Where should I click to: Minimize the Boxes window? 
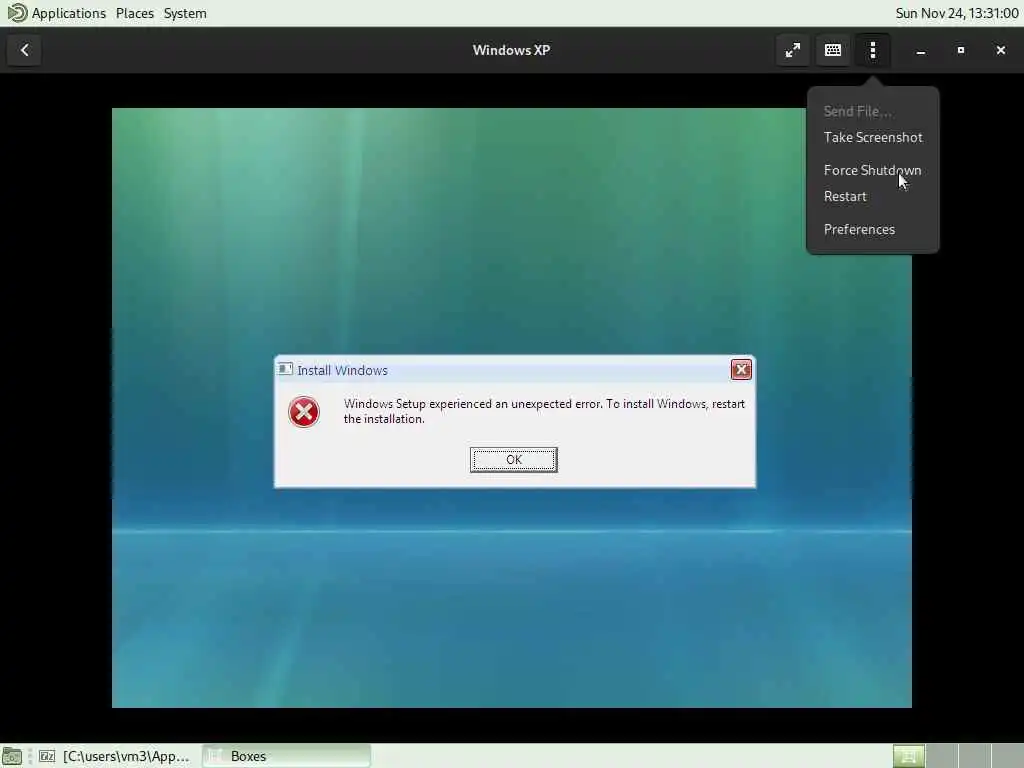[x=921, y=50]
